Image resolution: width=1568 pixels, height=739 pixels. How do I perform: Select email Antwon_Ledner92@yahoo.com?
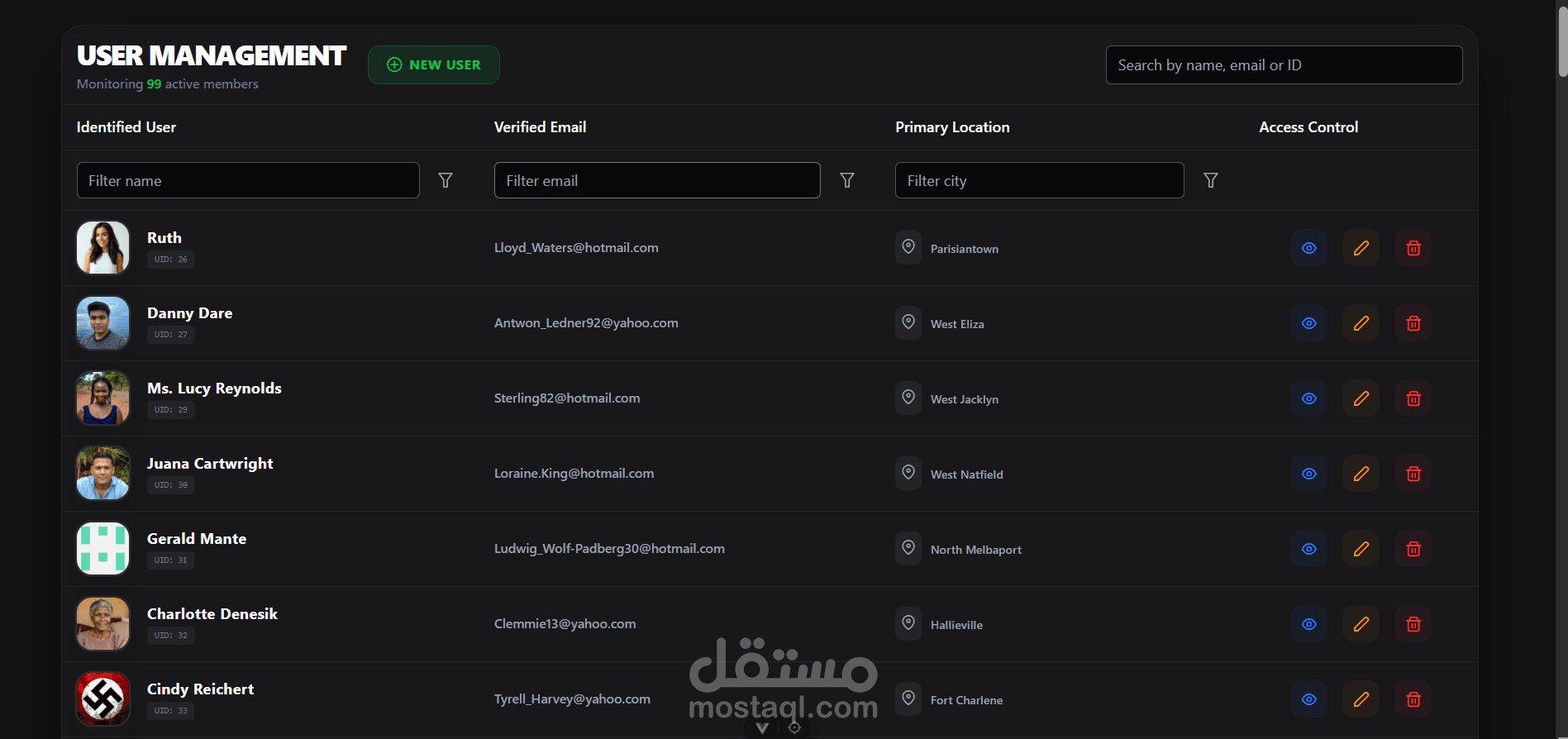586,323
